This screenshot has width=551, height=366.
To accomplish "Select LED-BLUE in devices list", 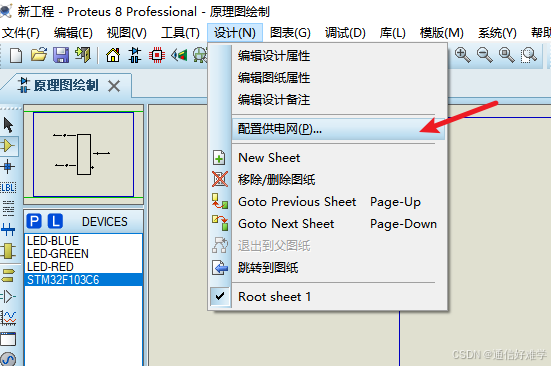I will 84,241.
